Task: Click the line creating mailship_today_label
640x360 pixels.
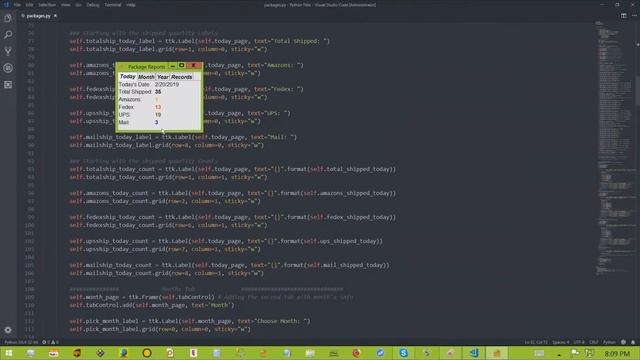Action: click(183, 137)
